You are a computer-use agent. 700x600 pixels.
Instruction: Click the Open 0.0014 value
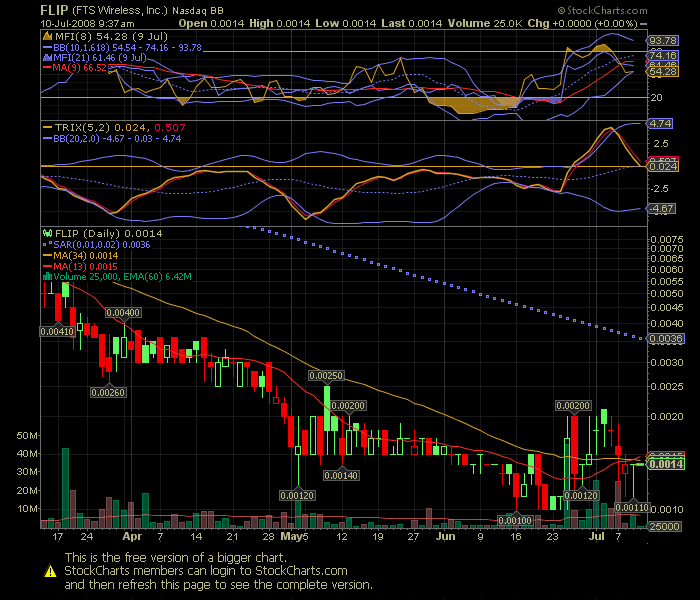click(211, 24)
